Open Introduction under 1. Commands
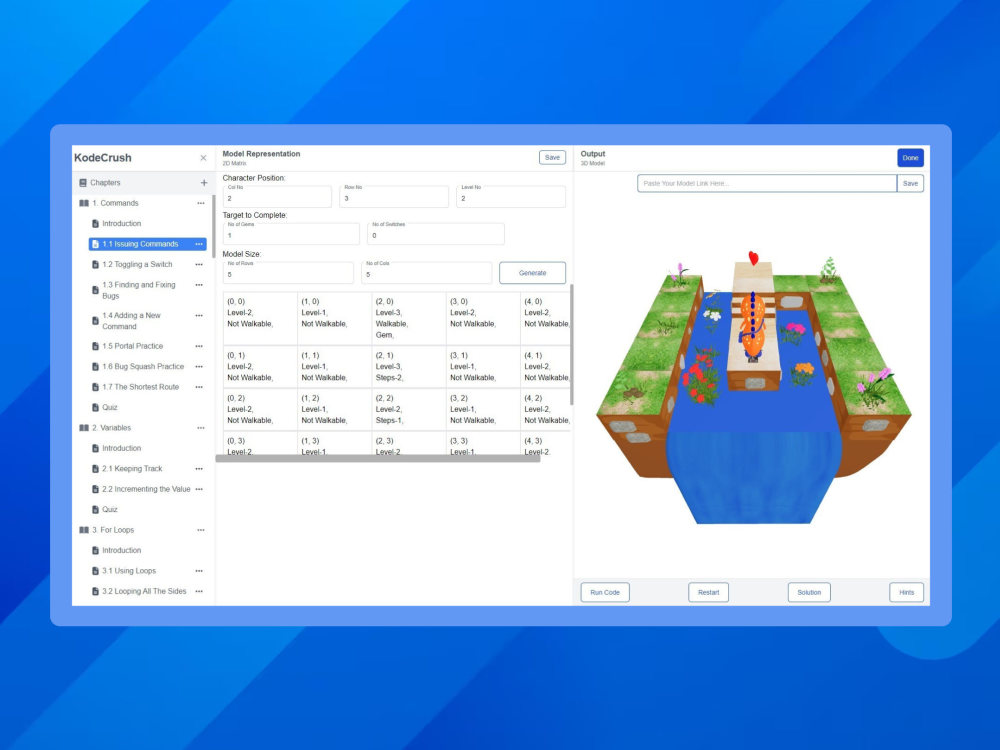The height and width of the screenshot is (750, 1000). click(122, 224)
